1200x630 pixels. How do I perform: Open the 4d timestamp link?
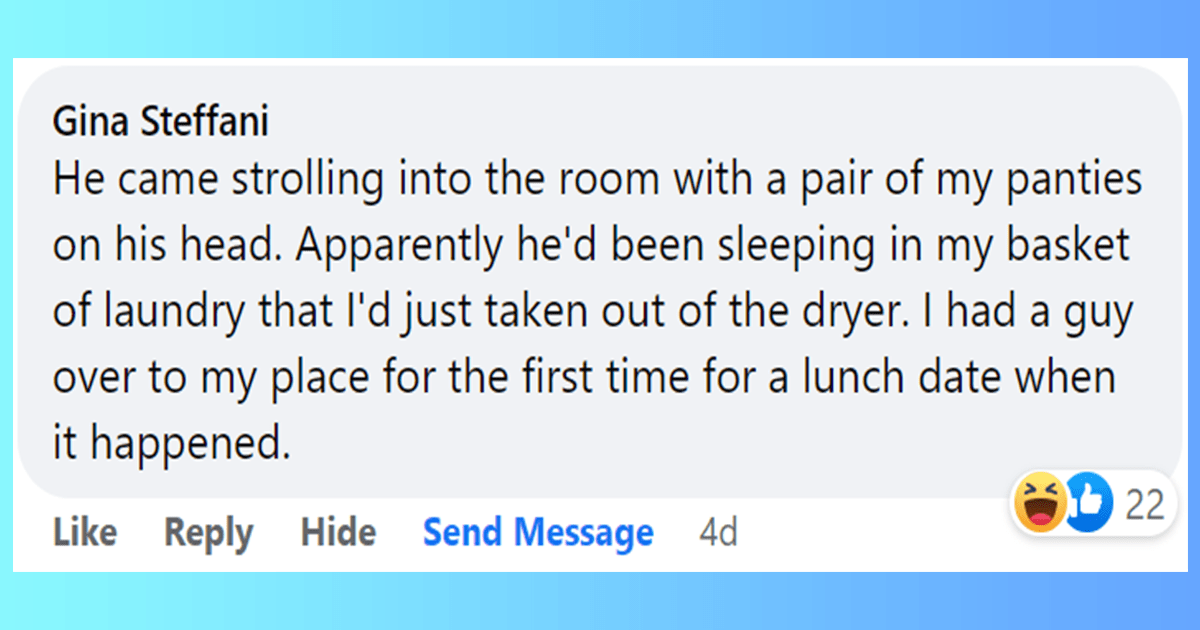coord(718,533)
